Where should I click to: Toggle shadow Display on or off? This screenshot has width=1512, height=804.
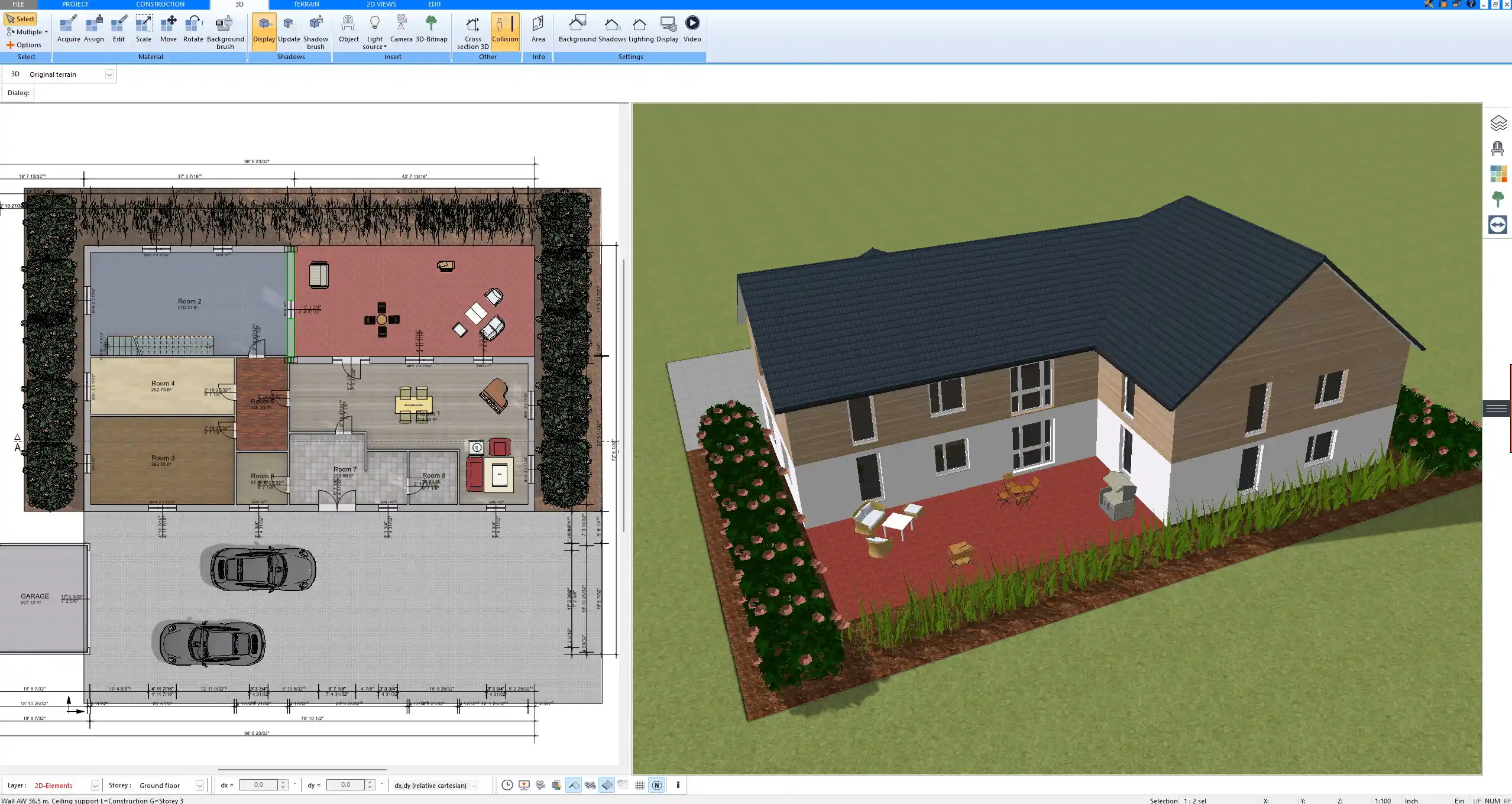[x=264, y=31]
